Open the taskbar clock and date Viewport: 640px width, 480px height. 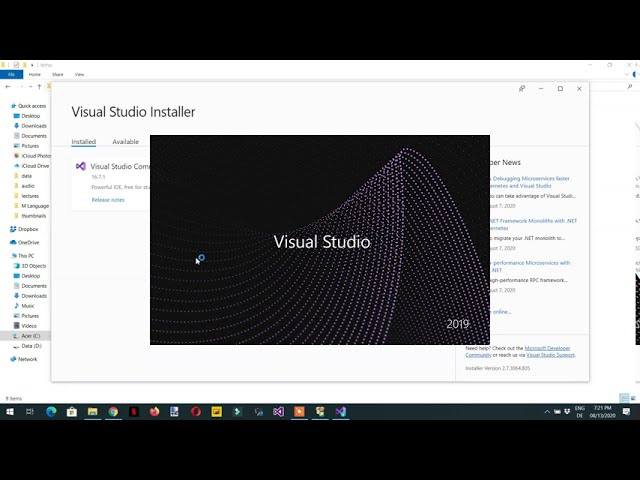(x=602, y=412)
